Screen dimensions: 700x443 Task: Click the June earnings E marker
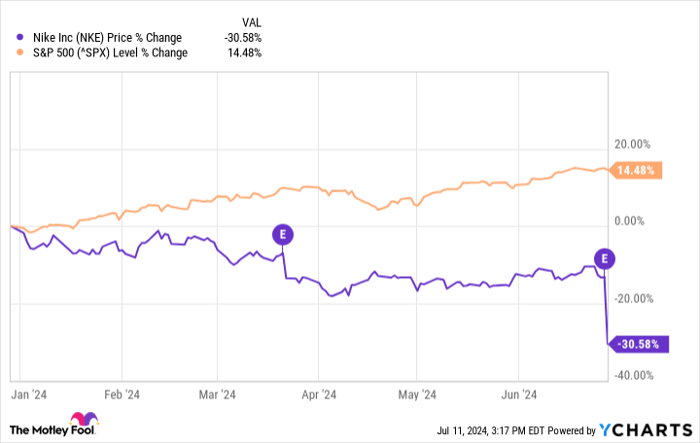pyautogui.click(x=603, y=258)
